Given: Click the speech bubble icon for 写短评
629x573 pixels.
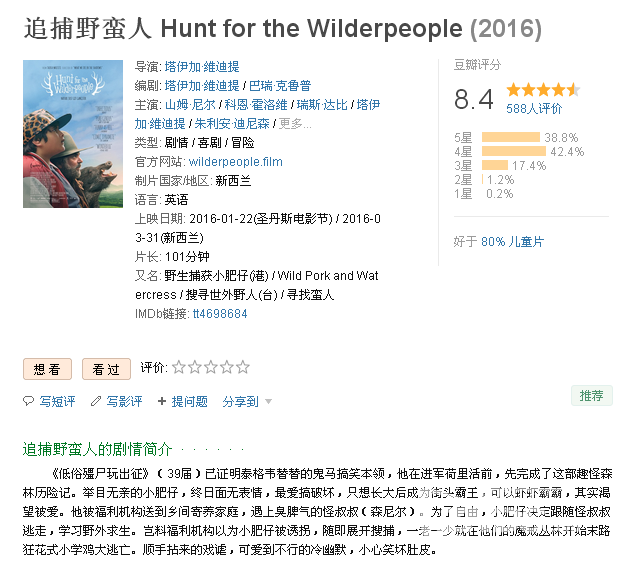Looking at the screenshot, I should pos(28,401).
